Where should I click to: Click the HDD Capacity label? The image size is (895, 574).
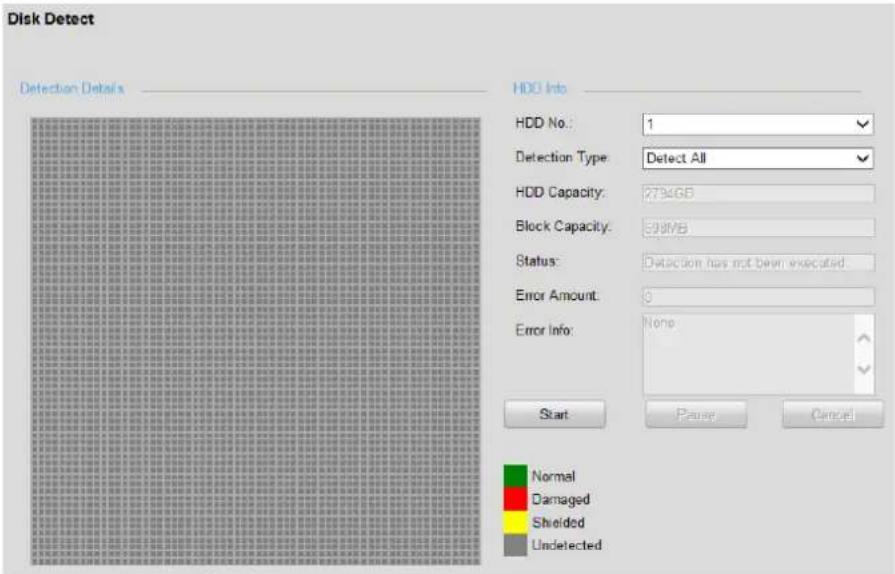(560, 193)
